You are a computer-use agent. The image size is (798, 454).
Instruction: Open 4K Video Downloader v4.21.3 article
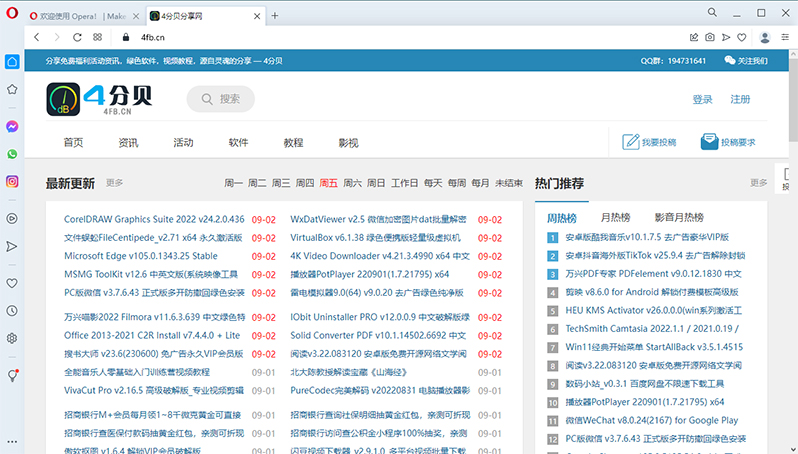380,256
